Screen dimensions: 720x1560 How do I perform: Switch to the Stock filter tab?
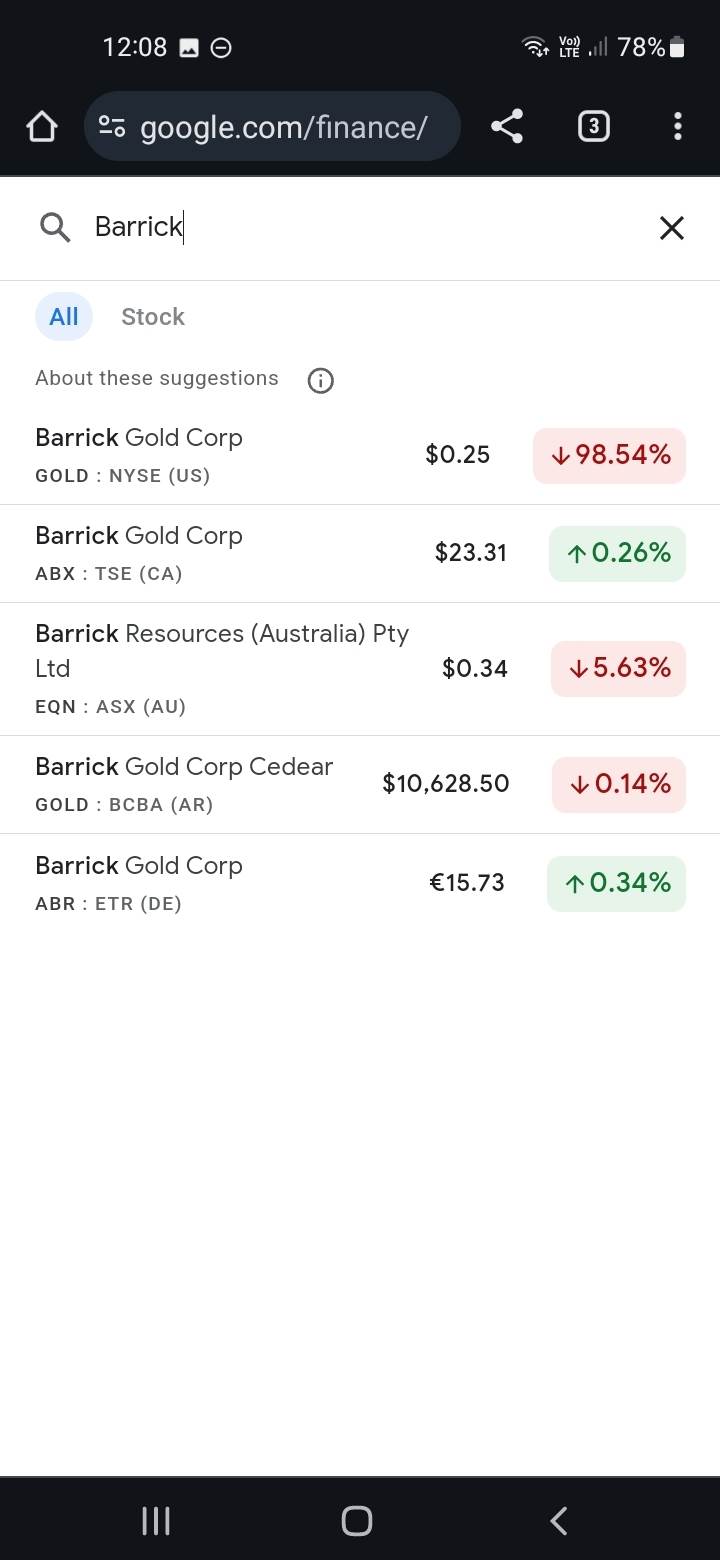pos(153,317)
